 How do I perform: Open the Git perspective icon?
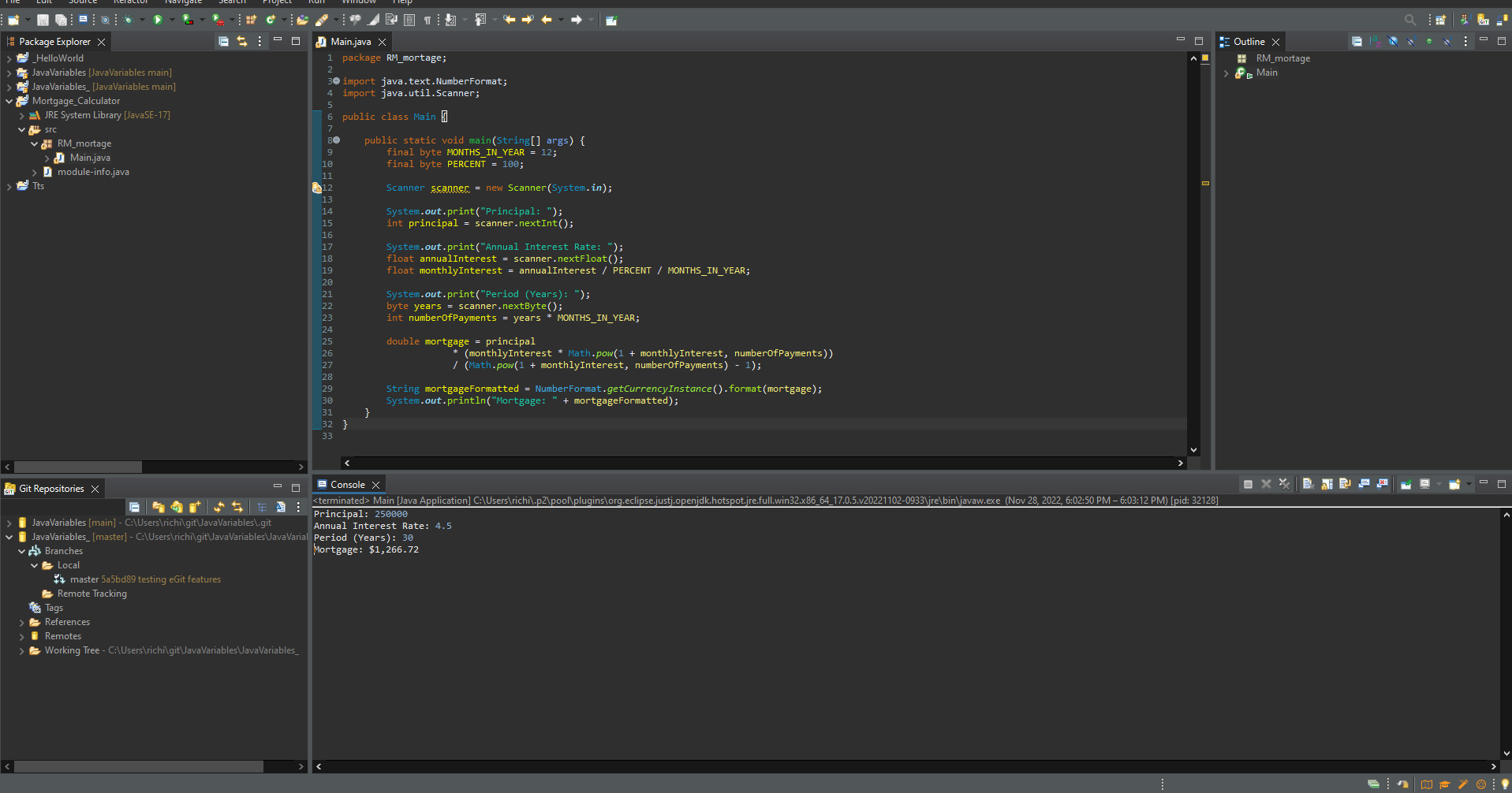pyautogui.click(x=1483, y=20)
